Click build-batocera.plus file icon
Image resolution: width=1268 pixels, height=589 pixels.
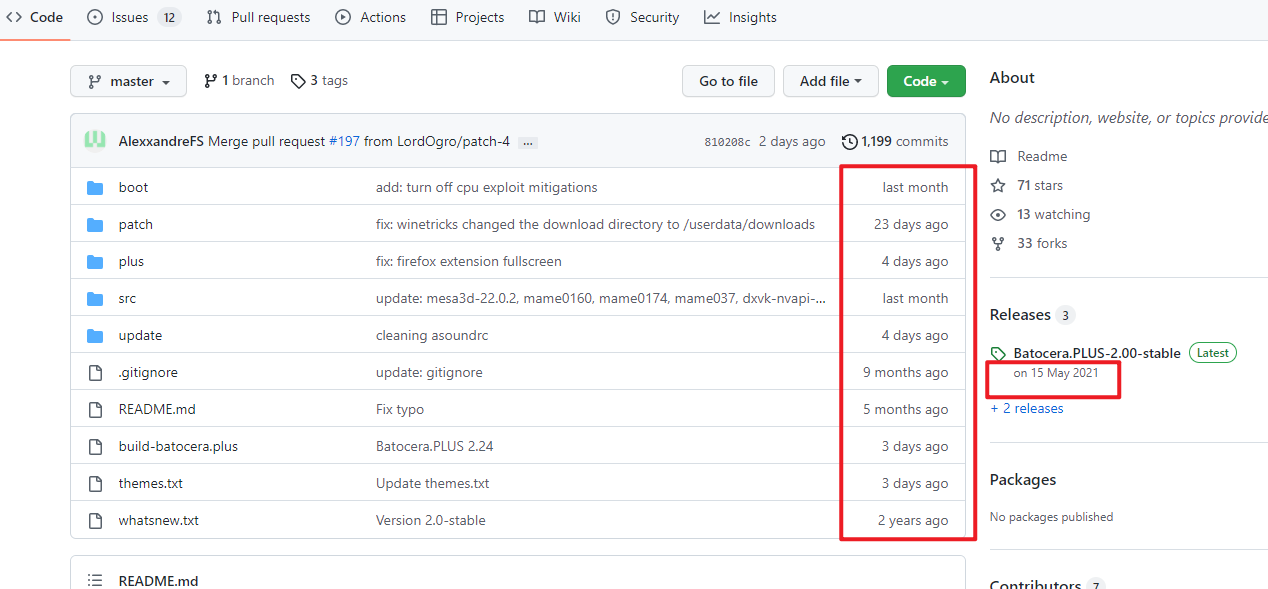(x=95, y=447)
